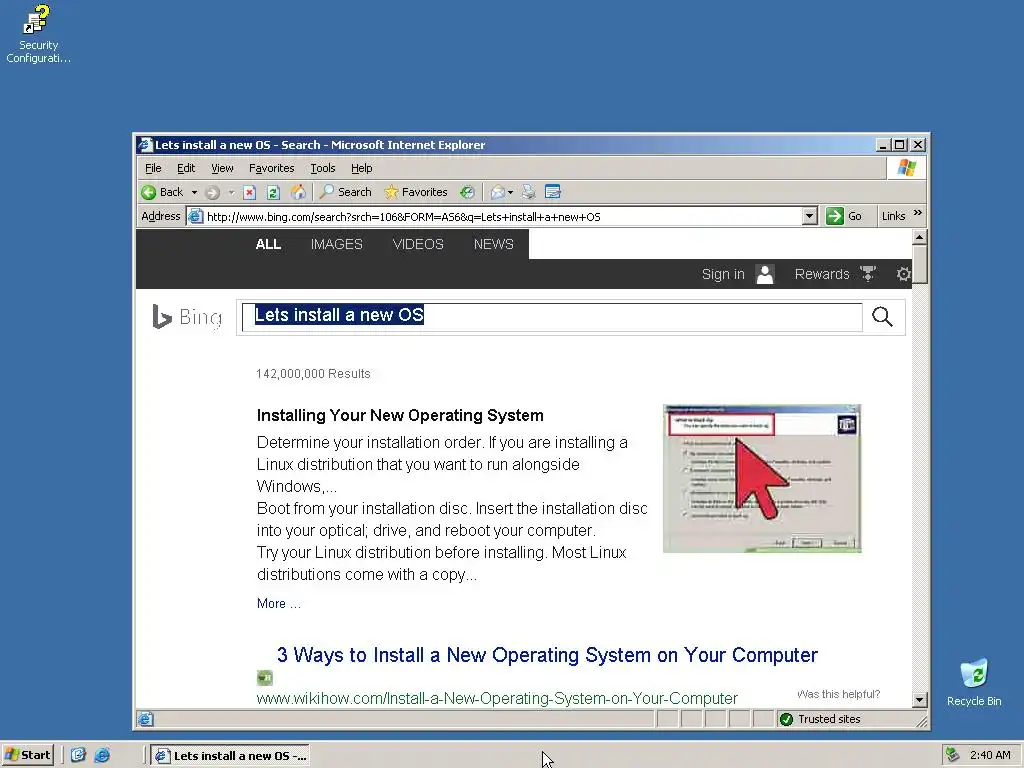This screenshot has height=768, width=1024.
Task: Click the Trusted sites status bar zone
Action: 820,719
